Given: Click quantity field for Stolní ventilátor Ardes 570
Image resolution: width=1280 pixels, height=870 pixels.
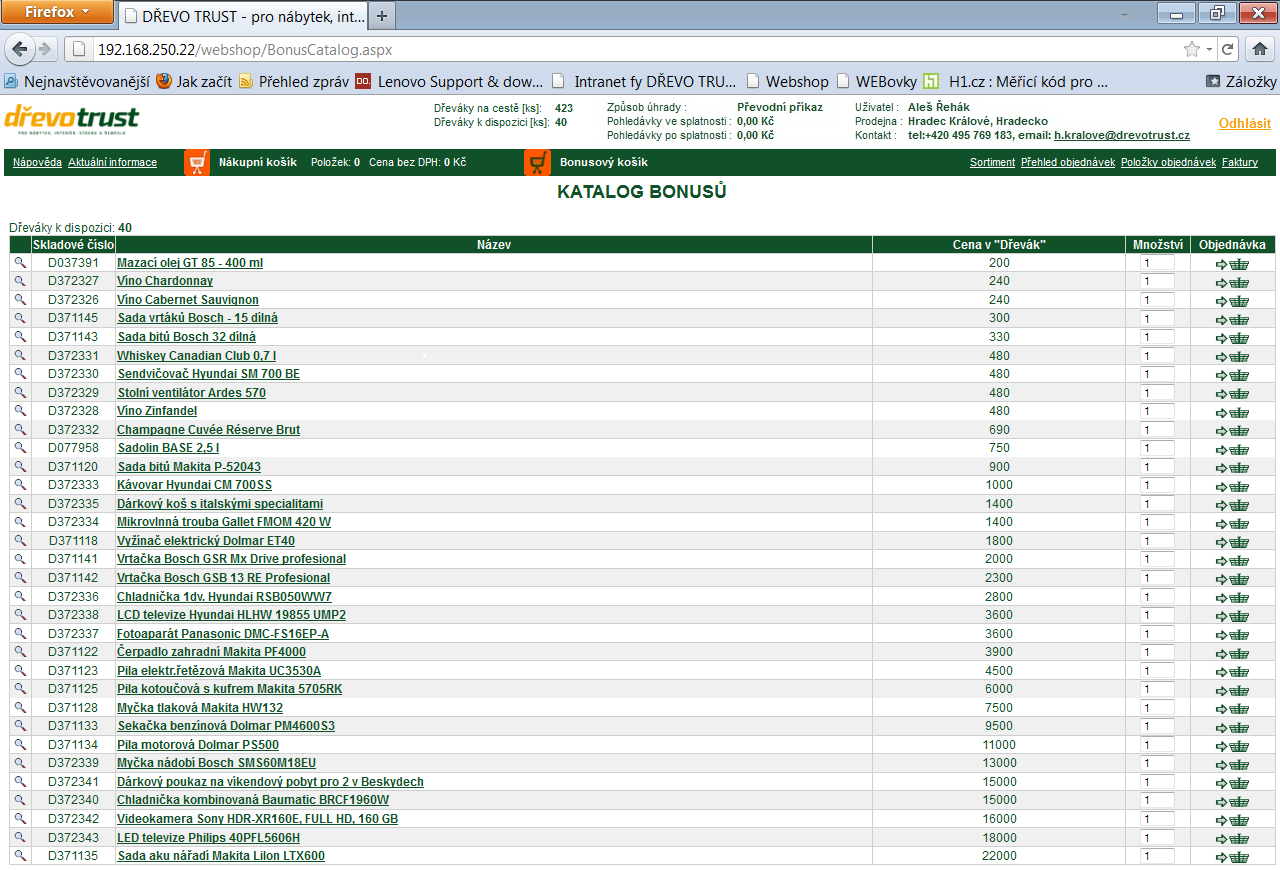Looking at the screenshot, I should click(1157, 393).
